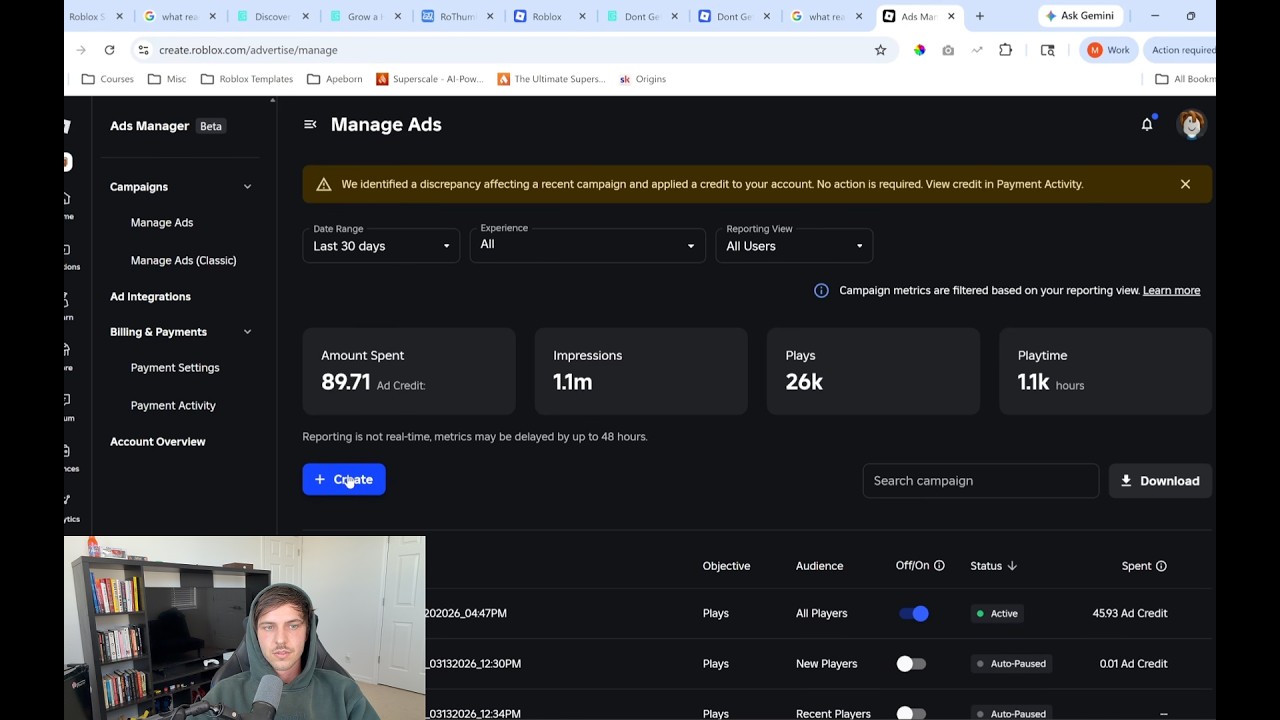Click the colorful extension icon in toolbar

point(919,50)
